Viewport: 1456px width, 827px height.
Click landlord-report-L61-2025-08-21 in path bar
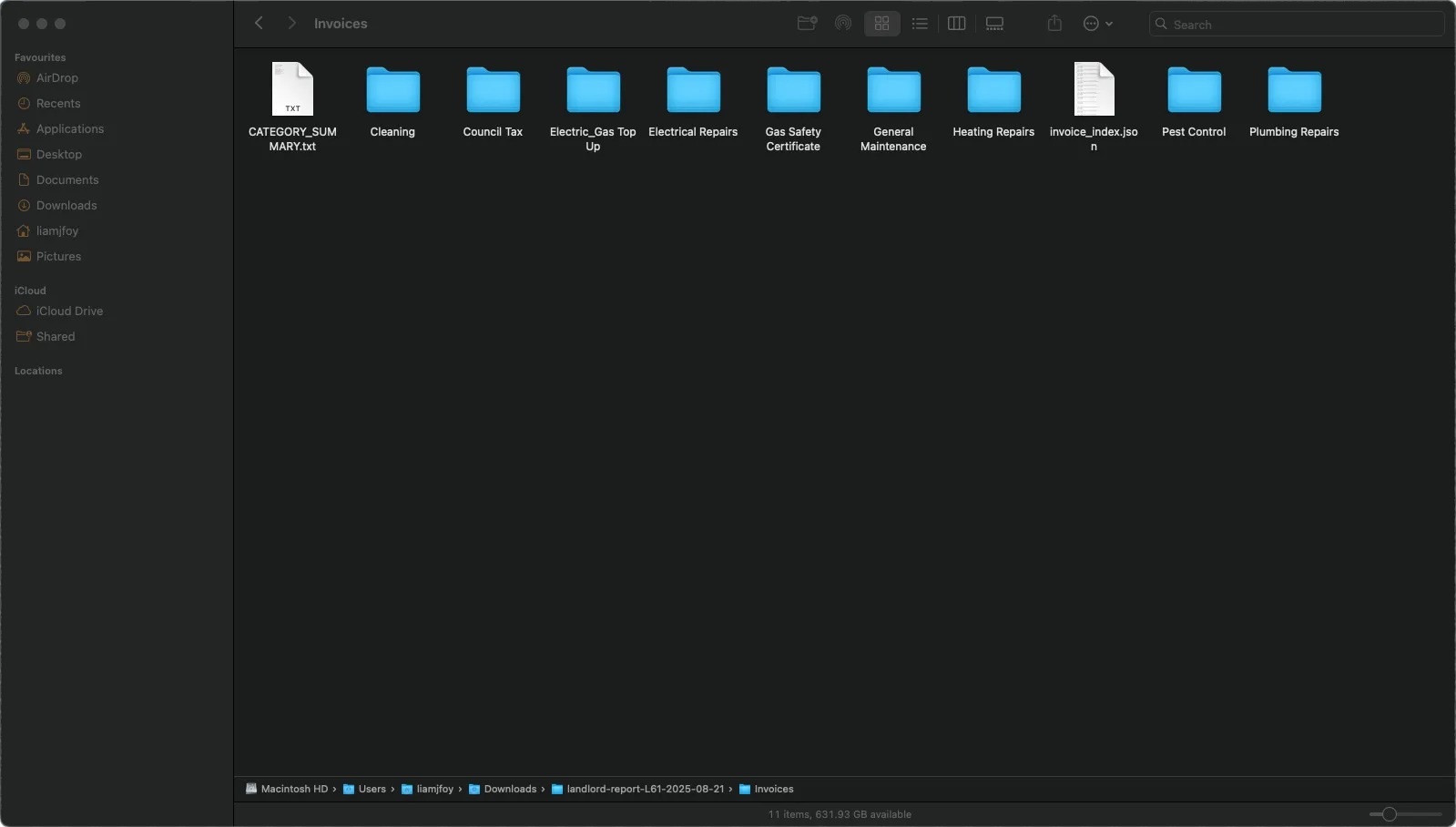[x=637, y=789]
